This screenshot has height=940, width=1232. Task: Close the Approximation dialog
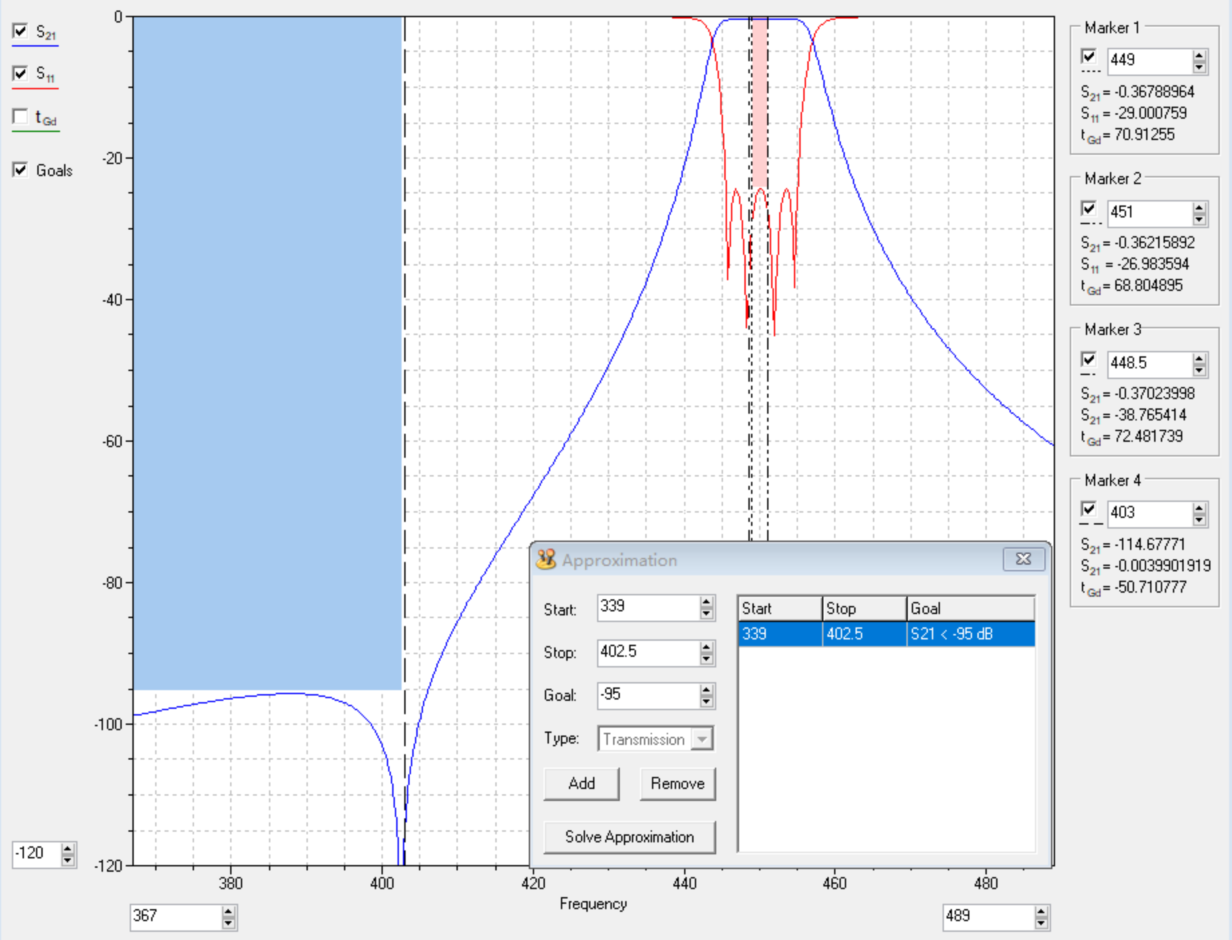pos(1023,560)
